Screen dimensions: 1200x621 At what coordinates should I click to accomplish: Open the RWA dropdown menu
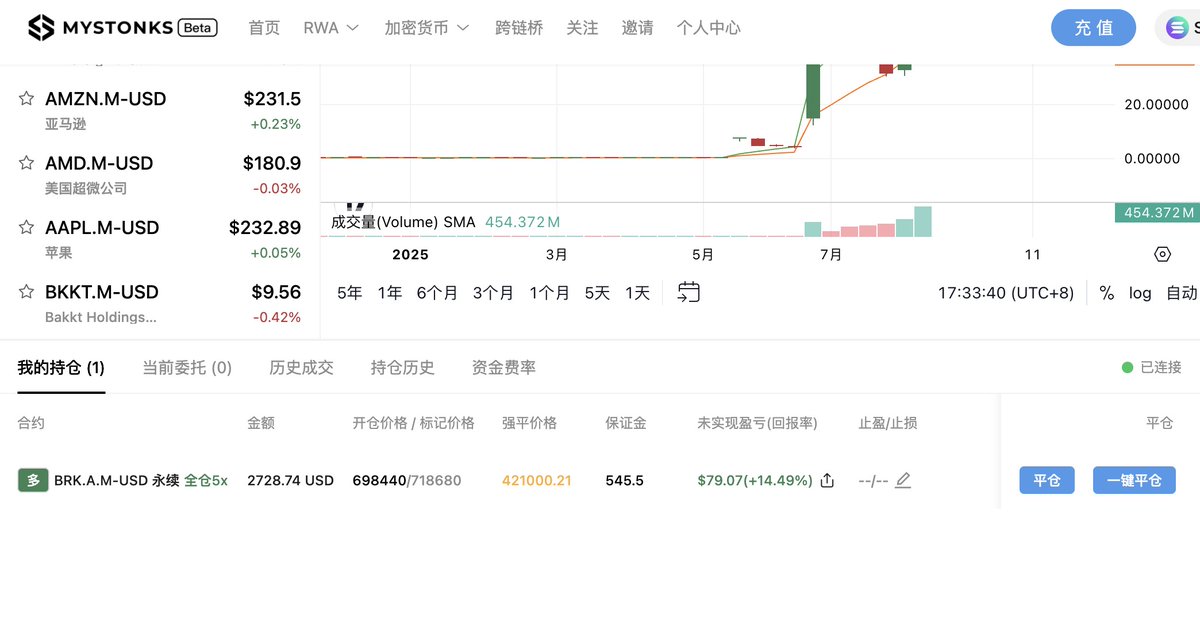pos(331,28)
